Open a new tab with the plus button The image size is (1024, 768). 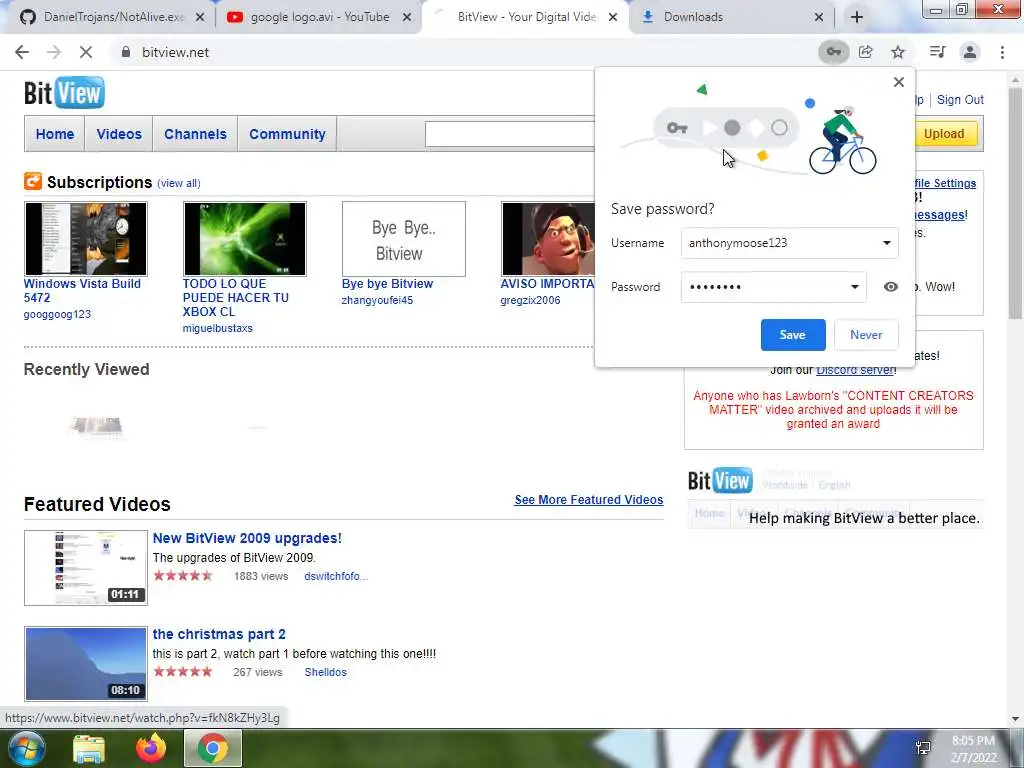pyautogui.click(x=857, y=17)
